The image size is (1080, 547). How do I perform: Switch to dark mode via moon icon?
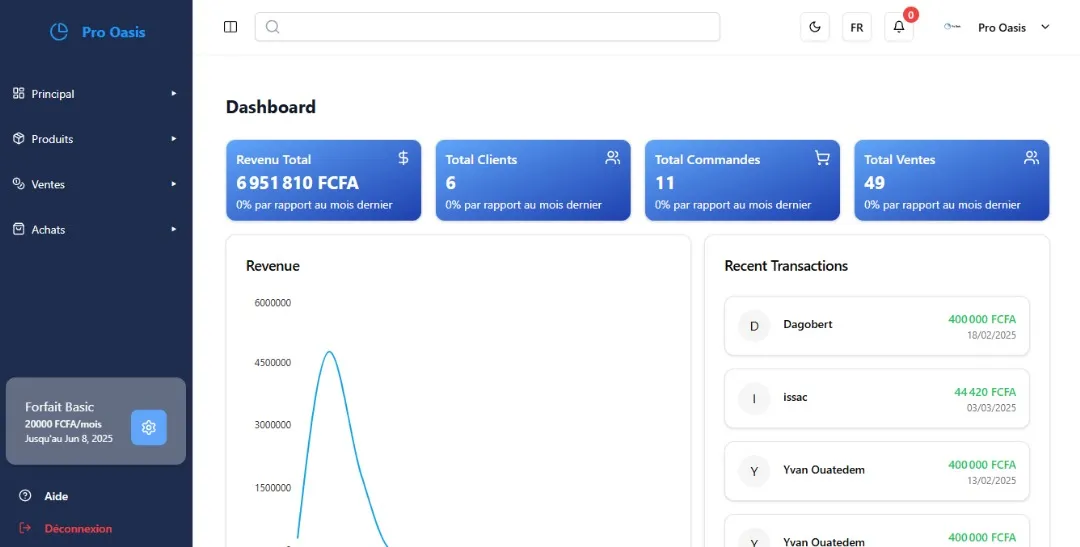(x=815, y=27)
